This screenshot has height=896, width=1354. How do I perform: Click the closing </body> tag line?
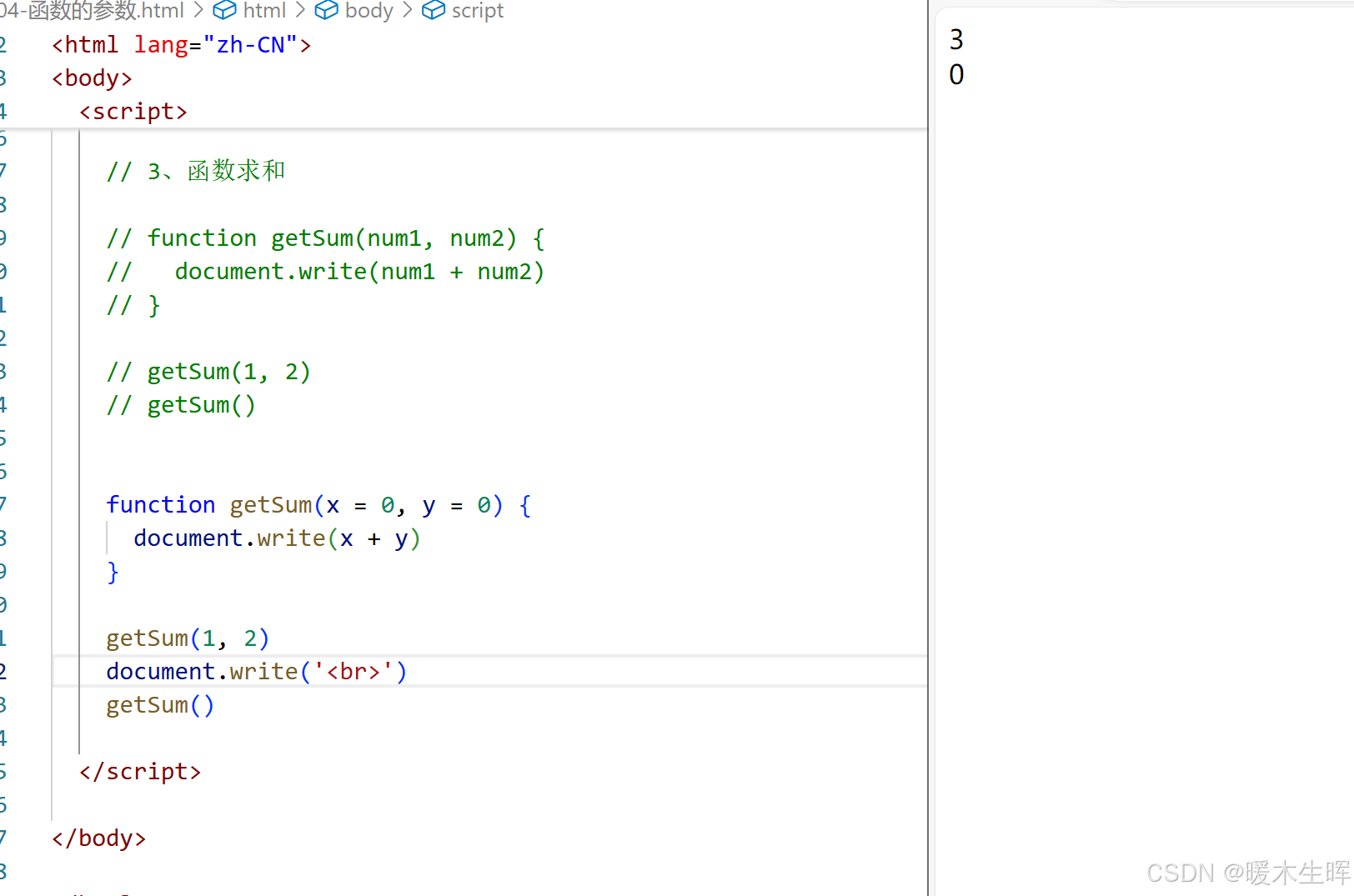[x=98, y=838]
